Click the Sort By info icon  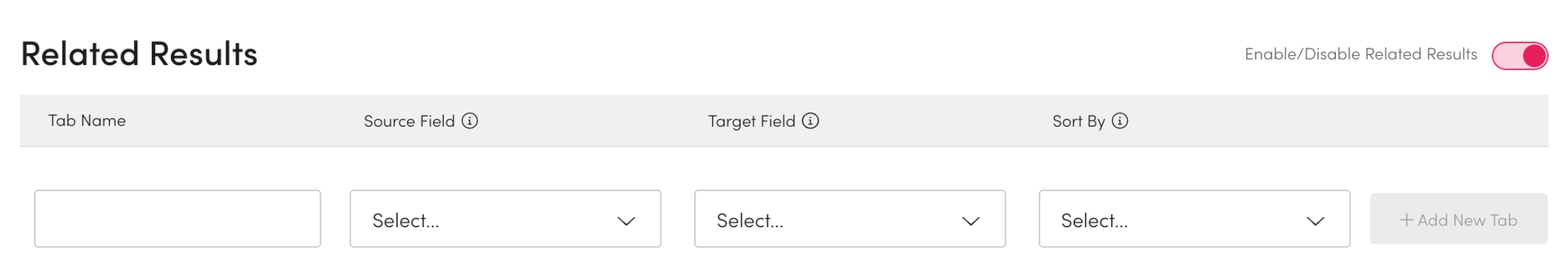[x=1120, y=121]
